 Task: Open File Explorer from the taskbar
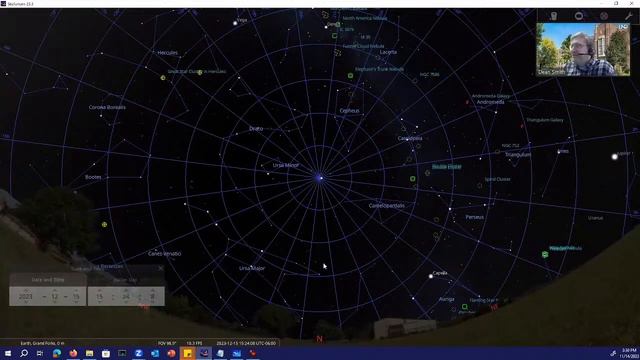tap(89, 353)
